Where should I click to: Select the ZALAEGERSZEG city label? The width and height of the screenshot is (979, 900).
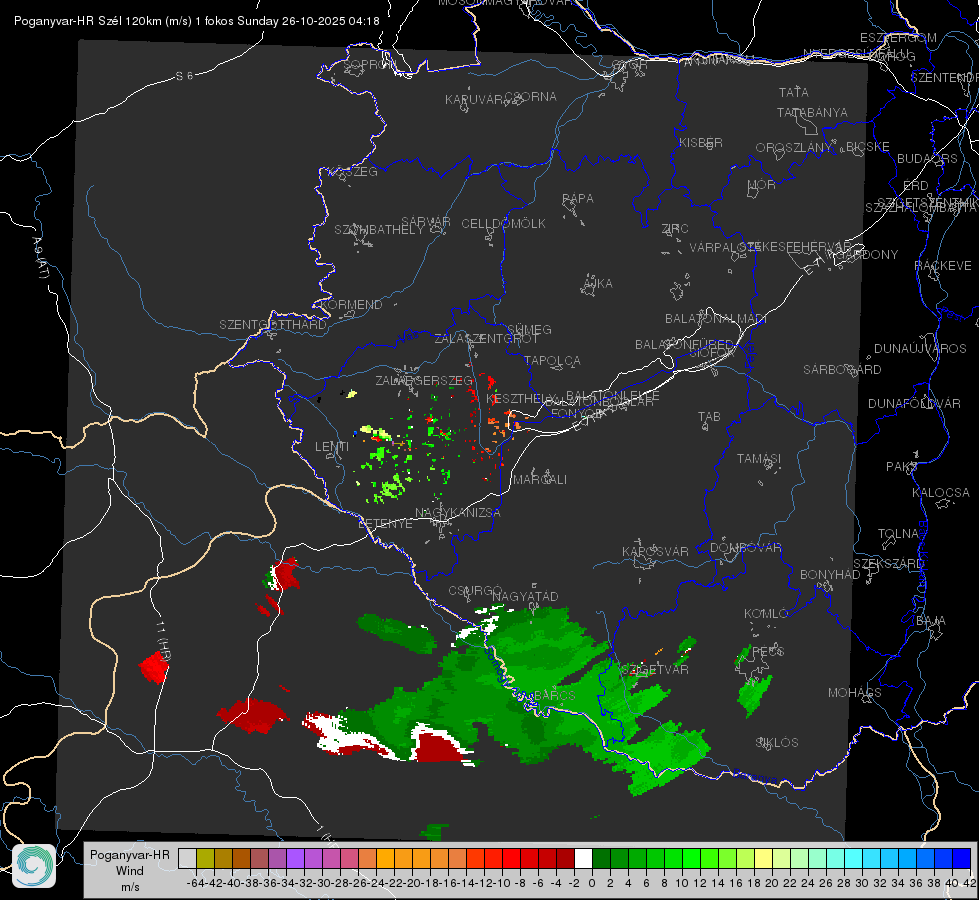pyautogui.click(x=424, y=380)
